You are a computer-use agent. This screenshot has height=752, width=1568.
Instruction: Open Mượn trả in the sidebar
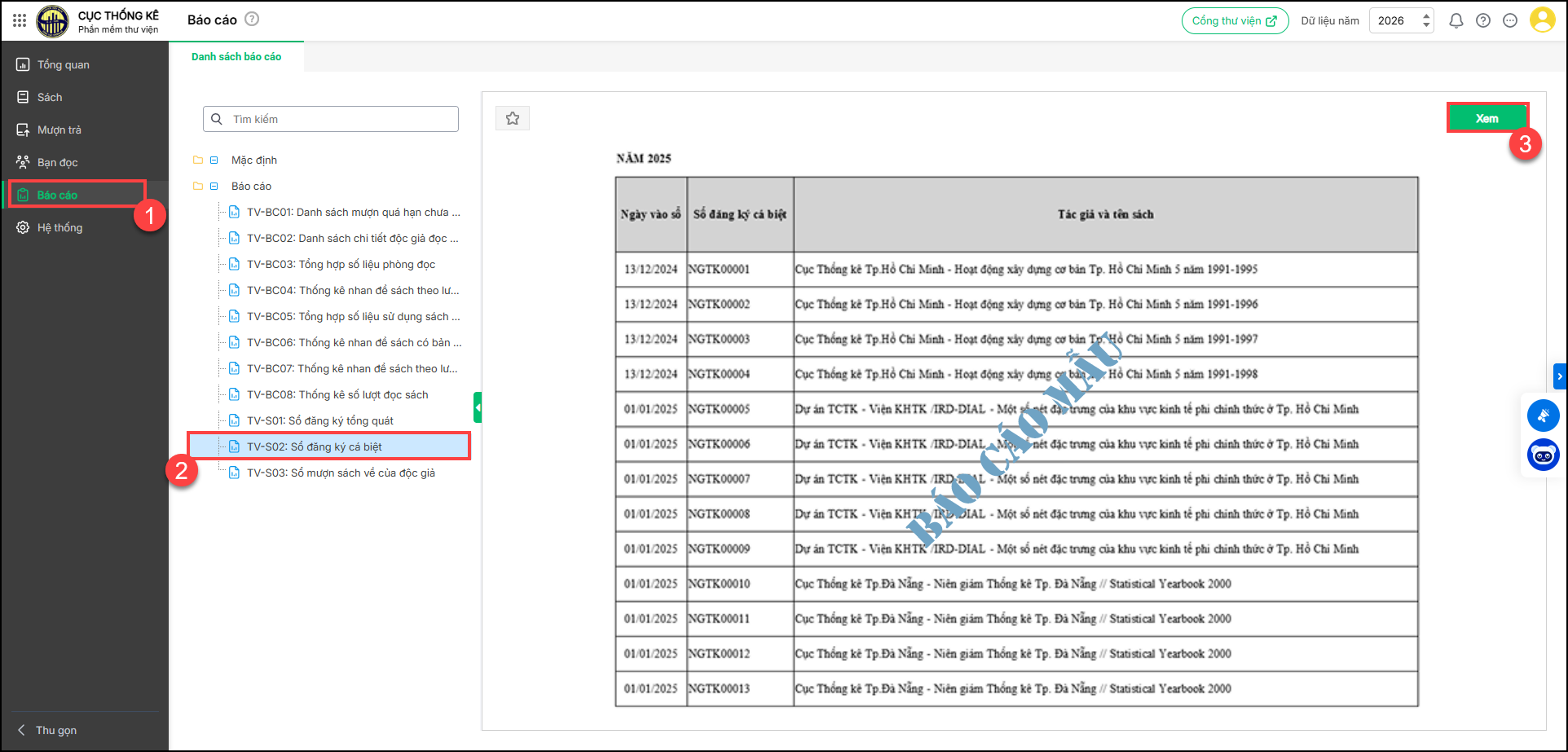(x=59, y=130)
